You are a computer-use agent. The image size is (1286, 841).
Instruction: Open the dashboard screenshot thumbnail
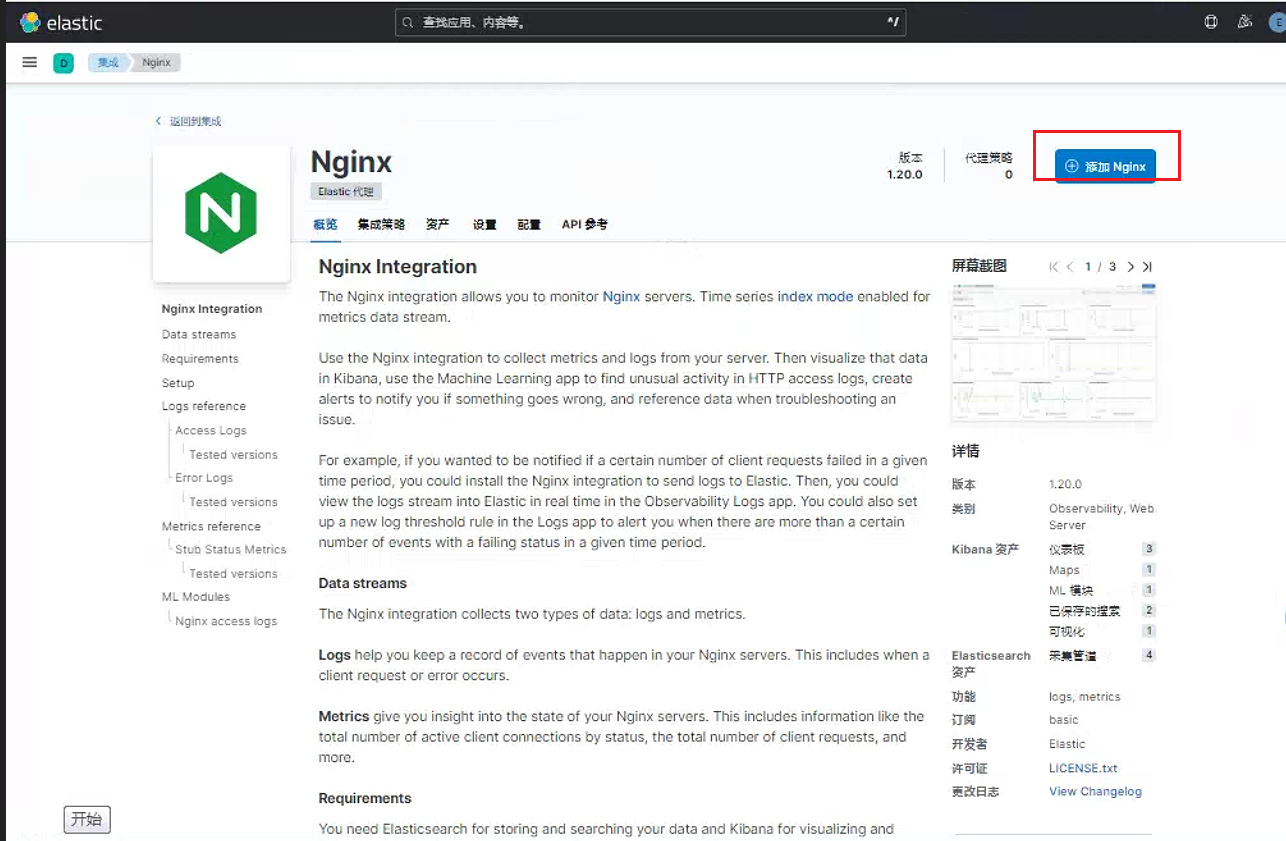tap(1054, 352)
